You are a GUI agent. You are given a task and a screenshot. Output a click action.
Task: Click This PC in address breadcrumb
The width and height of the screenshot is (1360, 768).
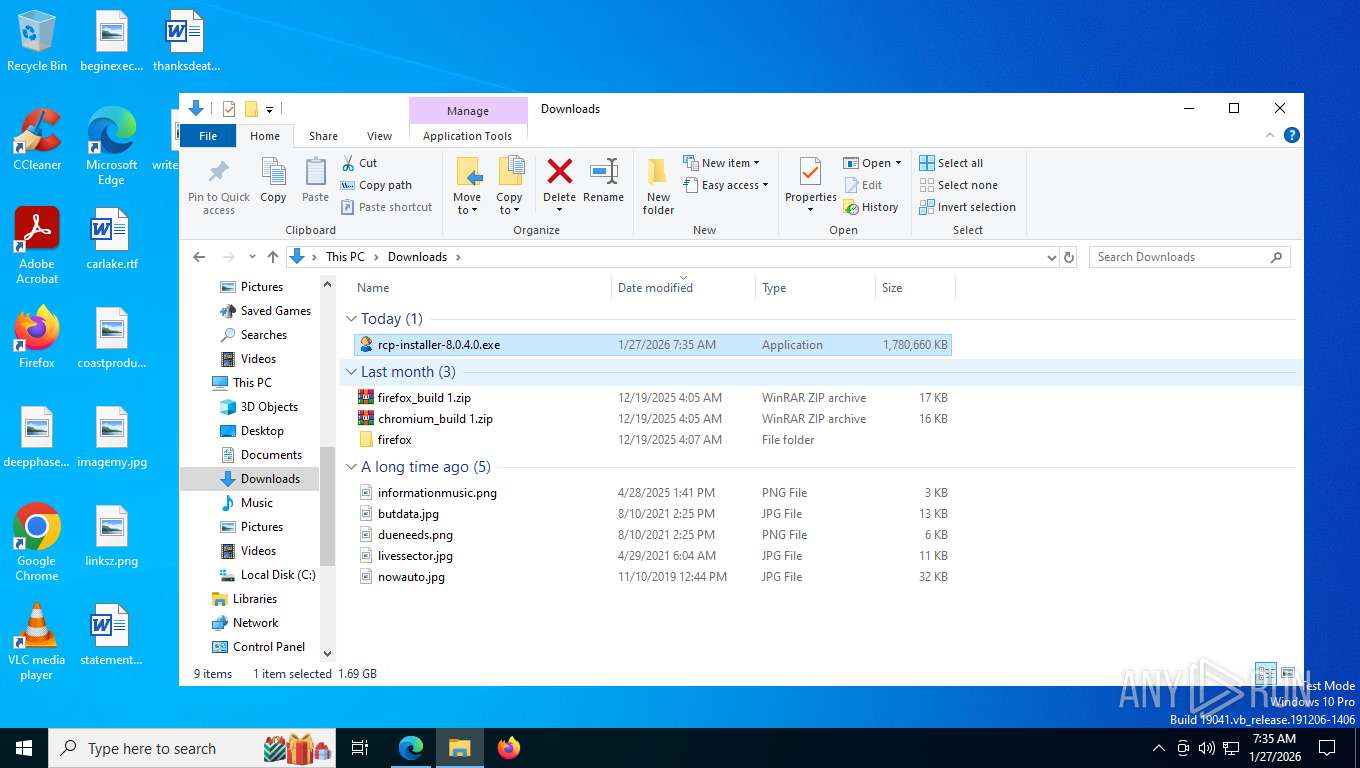(345, 257)
